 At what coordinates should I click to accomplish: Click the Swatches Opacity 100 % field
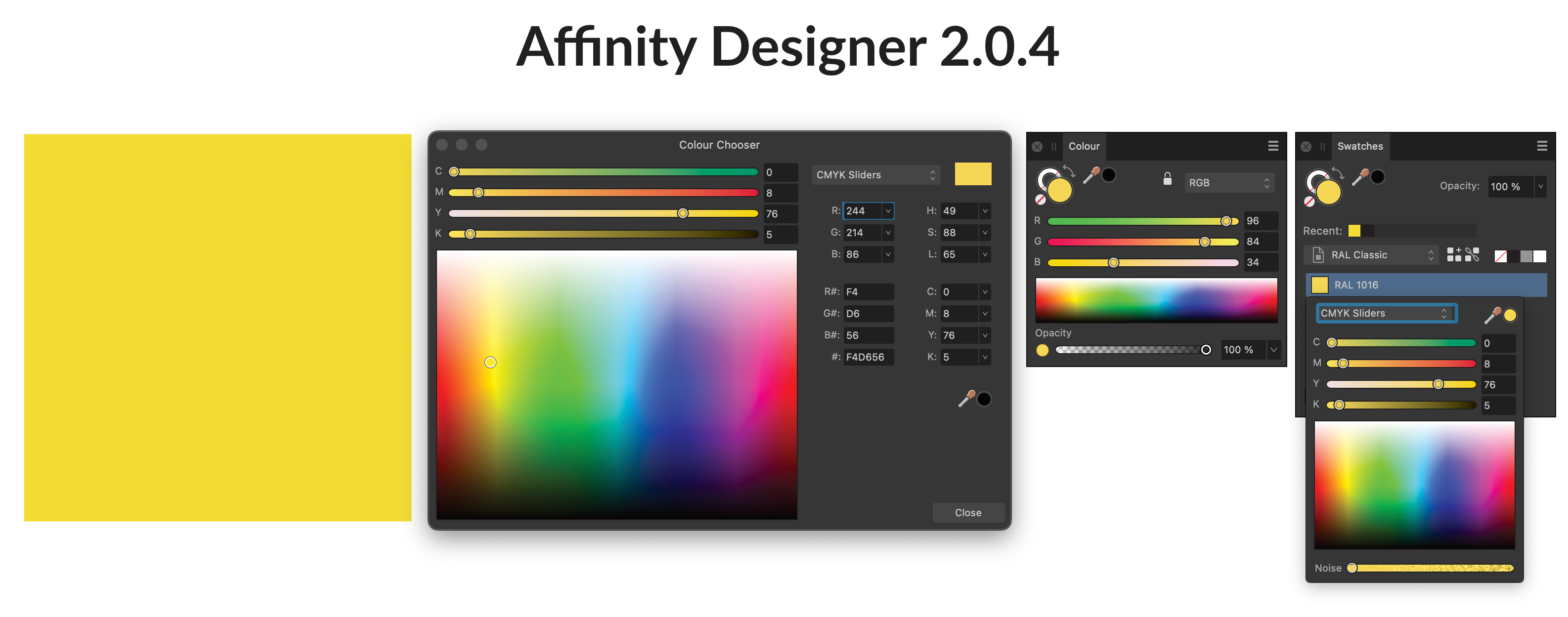1511,186
